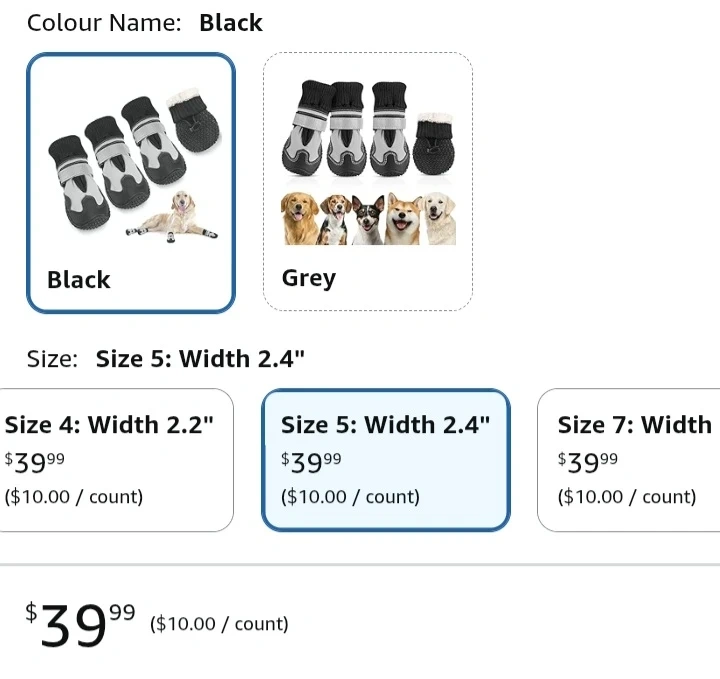Click the row of five dogs picture
Screen dimensions: 720x679
[368, 218]
